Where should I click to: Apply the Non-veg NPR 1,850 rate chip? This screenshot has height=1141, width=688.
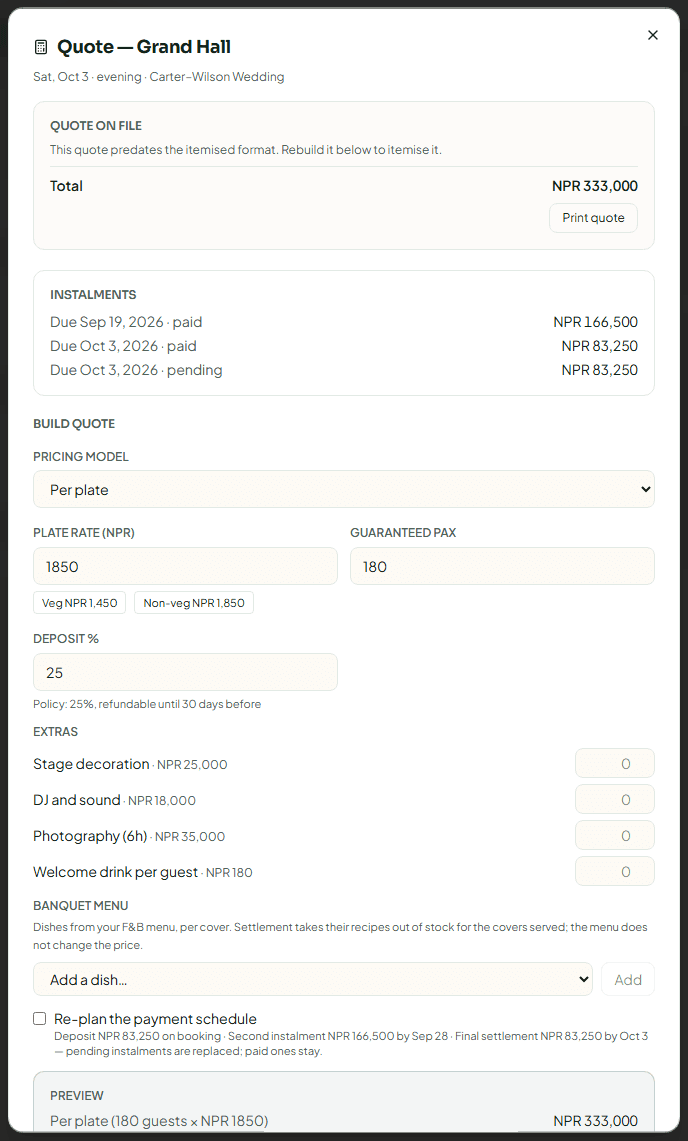point(194,603)
